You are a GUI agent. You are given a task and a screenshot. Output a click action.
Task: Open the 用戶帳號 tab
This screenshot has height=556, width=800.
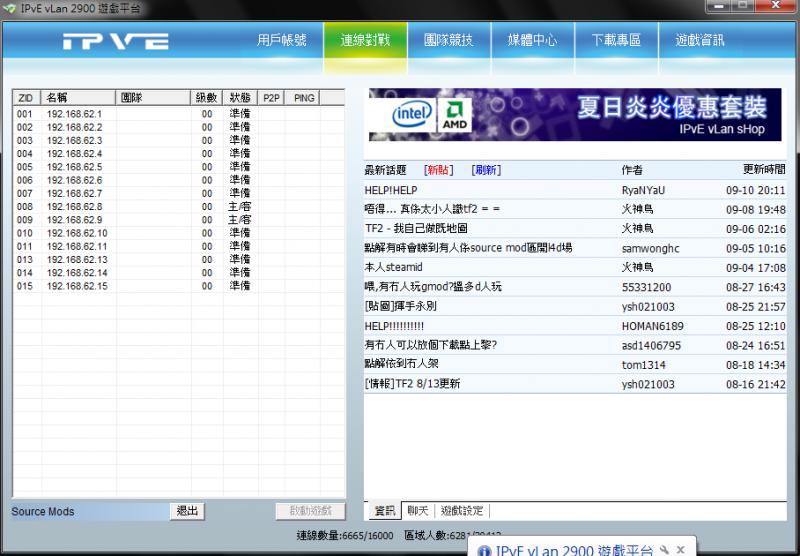(281, 41)
